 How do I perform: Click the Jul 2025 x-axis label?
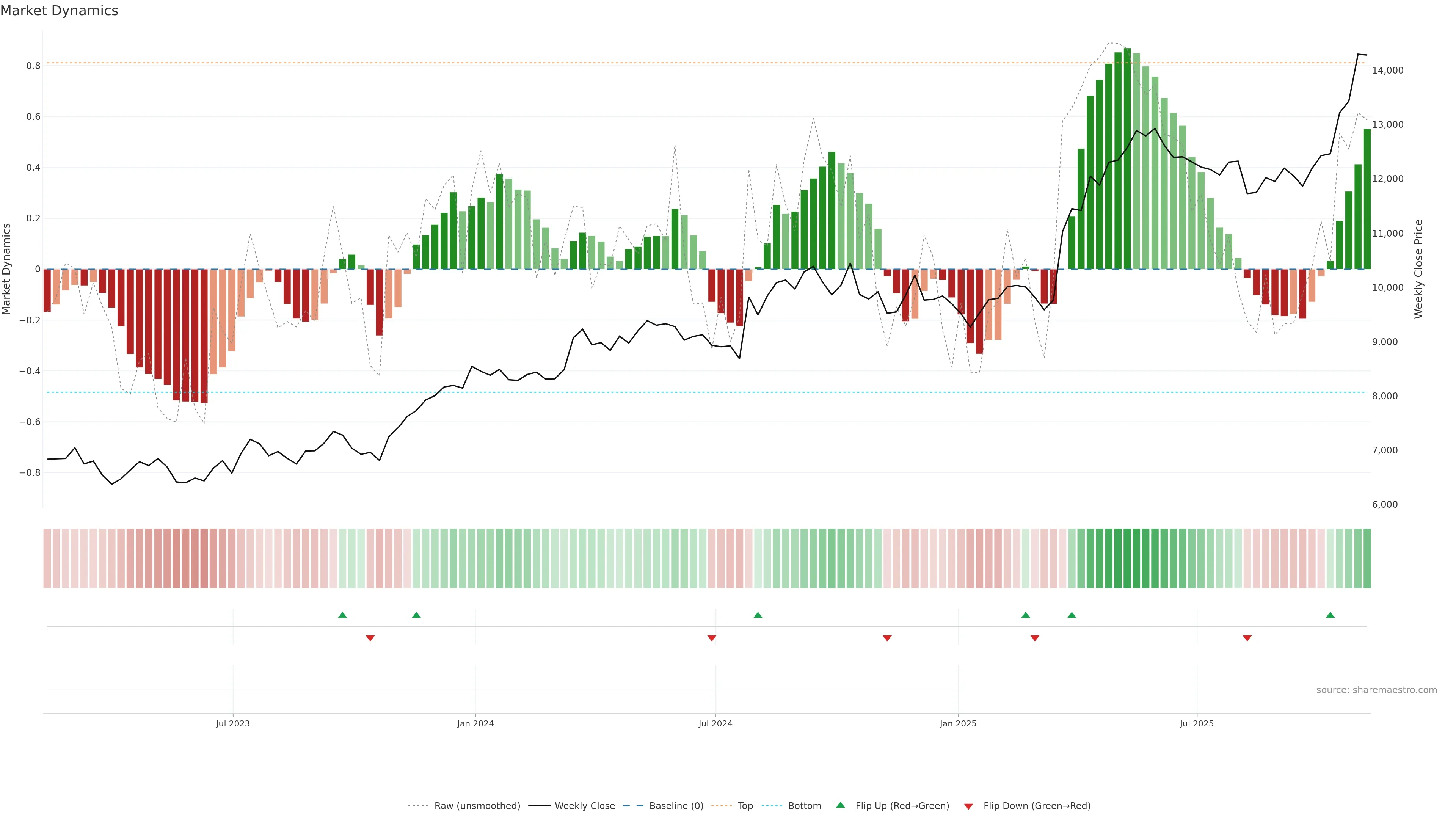coord(1197,723)
